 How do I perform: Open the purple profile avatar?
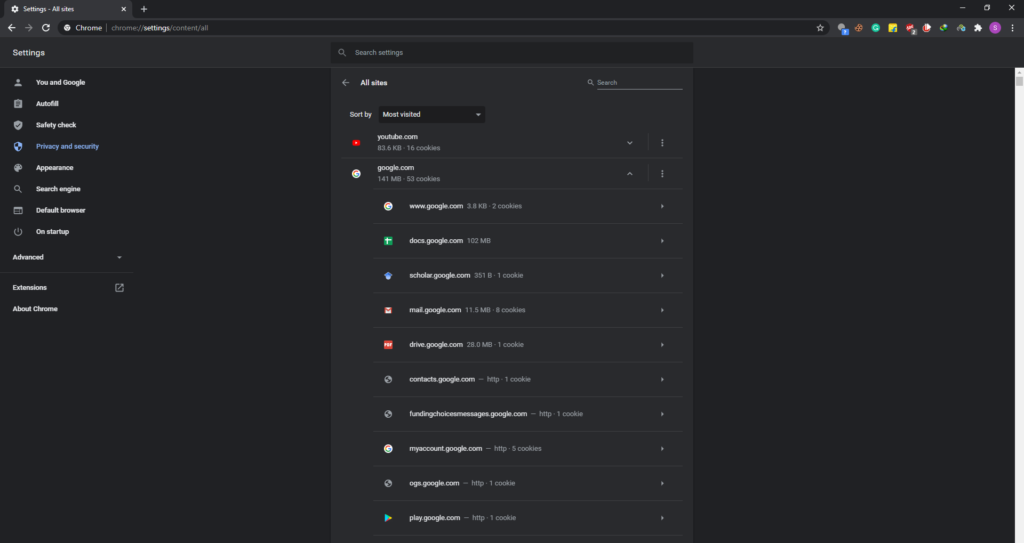995,28
